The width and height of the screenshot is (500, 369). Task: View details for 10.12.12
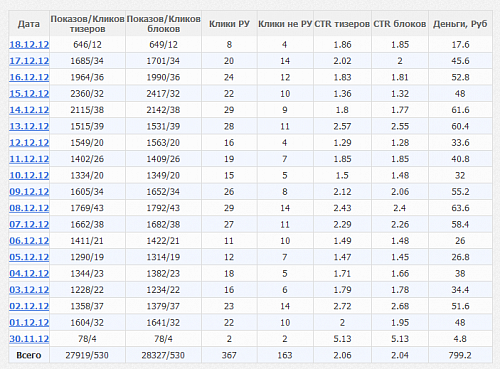coord(29,175)
